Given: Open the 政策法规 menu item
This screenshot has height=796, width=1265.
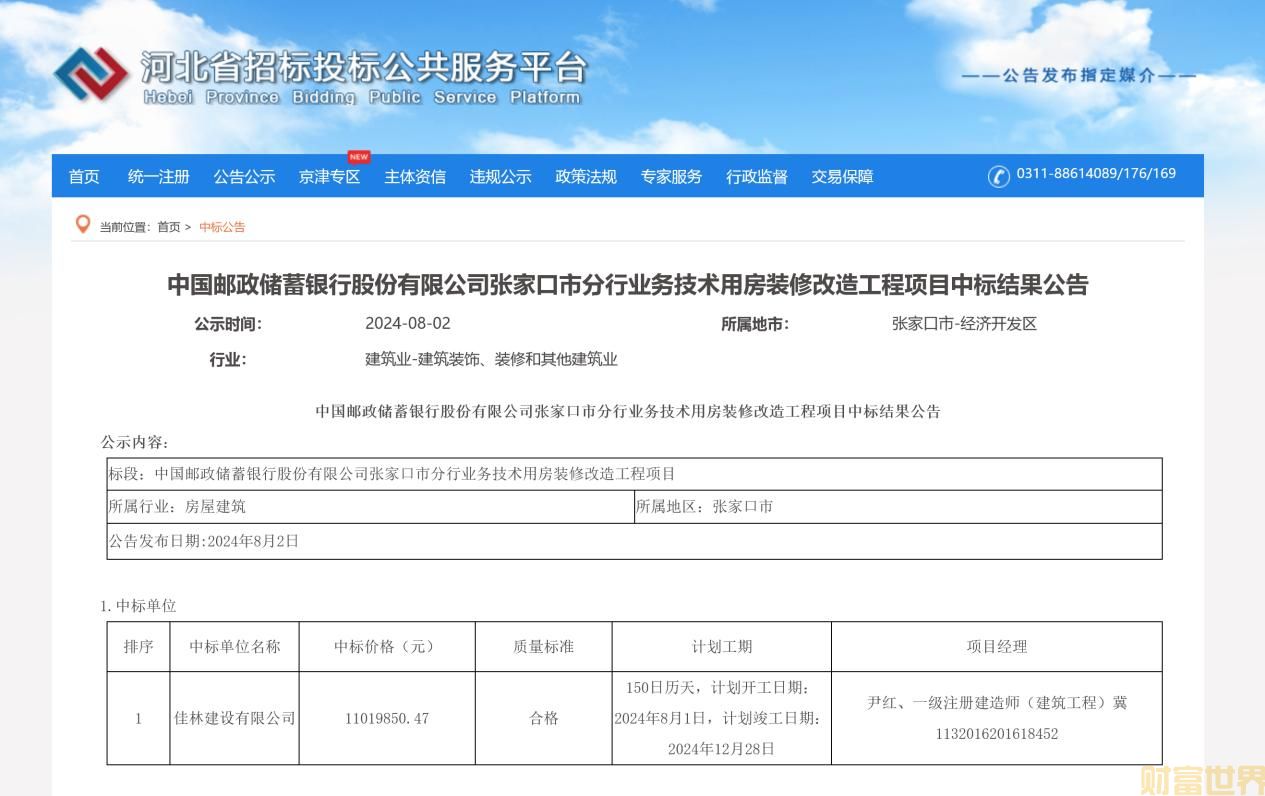Looking at the screenshot, I should click(x=586, y=177).
